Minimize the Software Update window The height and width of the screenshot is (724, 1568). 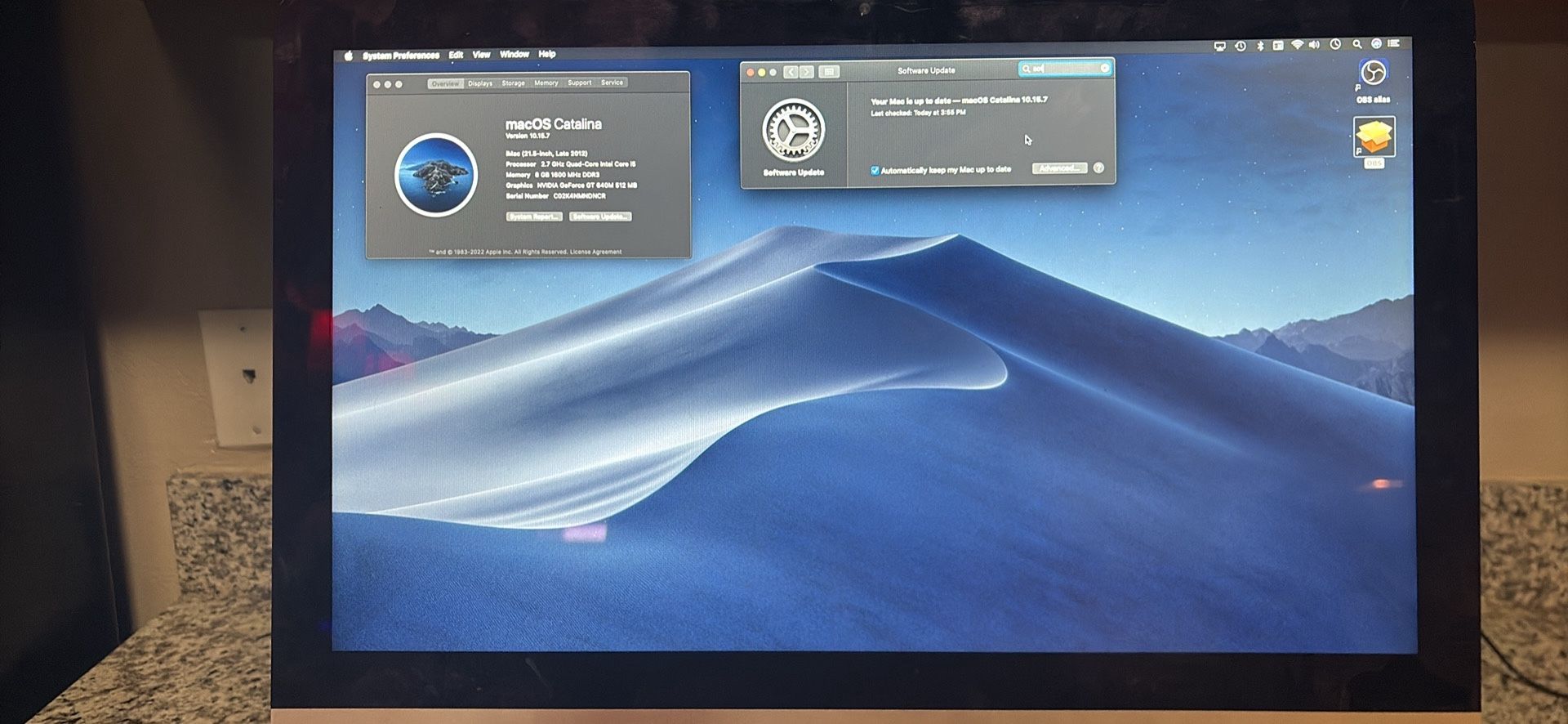[761, 73]
